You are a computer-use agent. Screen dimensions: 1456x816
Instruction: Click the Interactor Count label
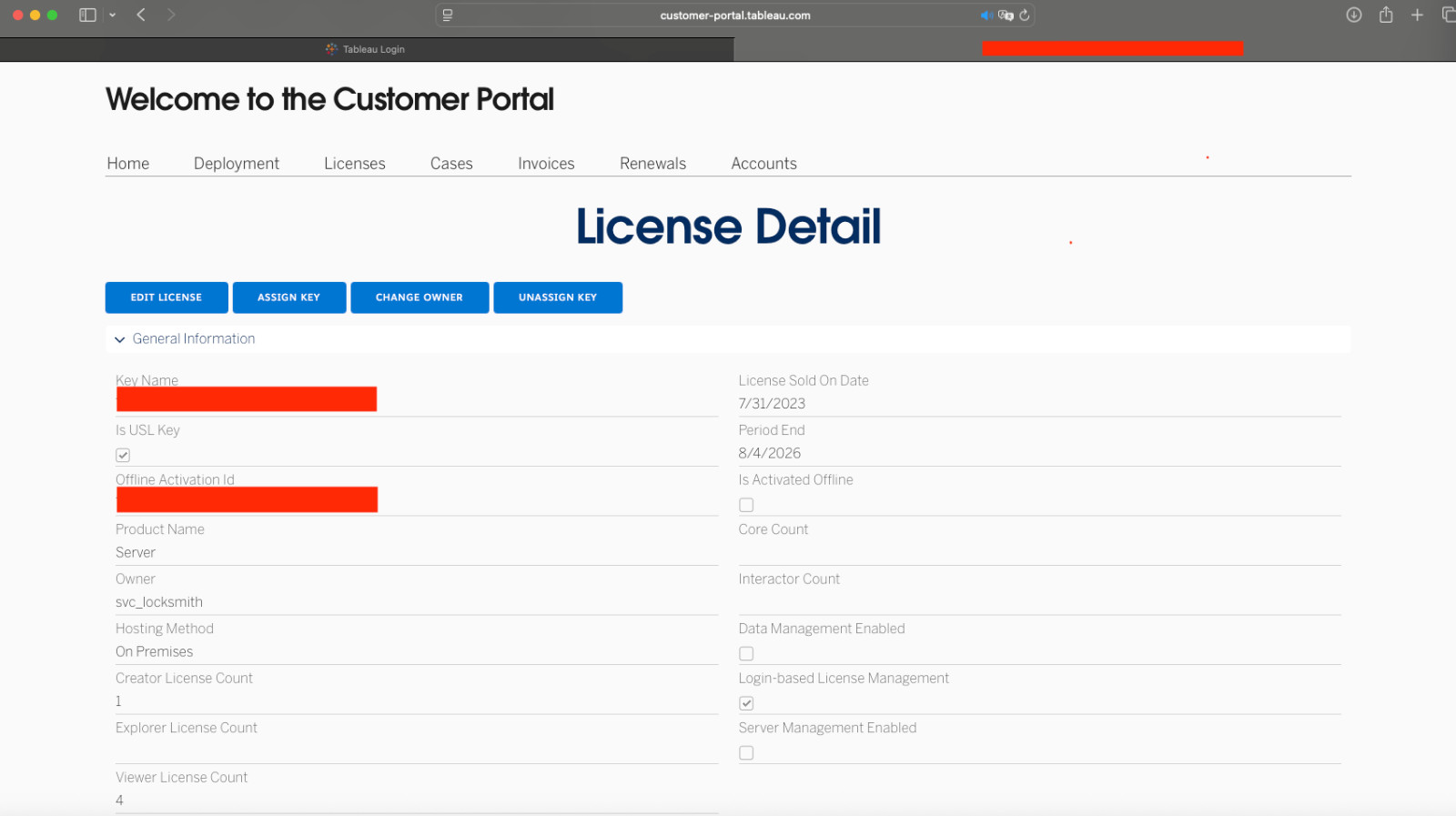[789, 579]
